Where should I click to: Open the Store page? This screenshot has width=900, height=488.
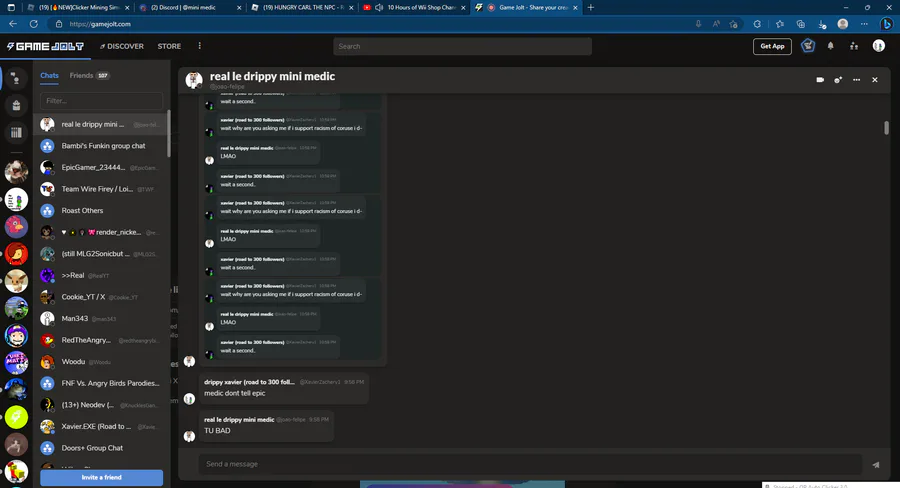coord(169,47)
